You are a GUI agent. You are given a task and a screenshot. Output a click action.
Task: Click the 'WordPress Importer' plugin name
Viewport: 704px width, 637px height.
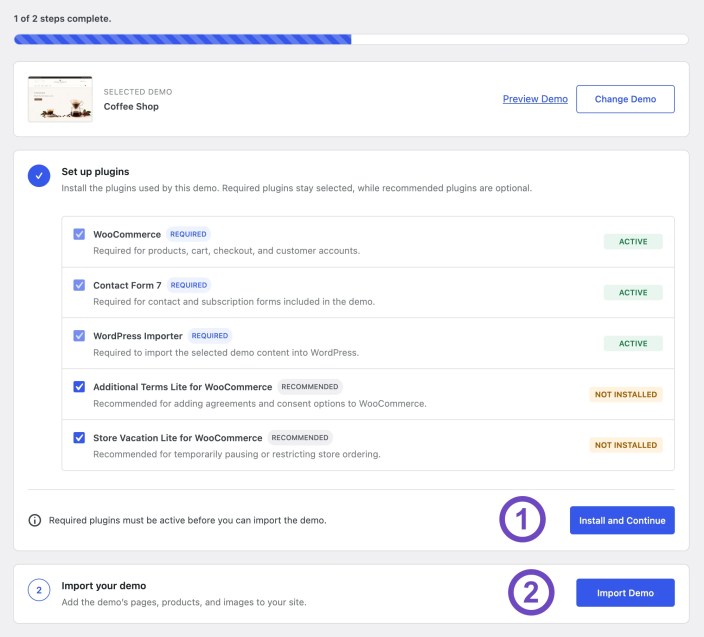click(x=138, y=336)
